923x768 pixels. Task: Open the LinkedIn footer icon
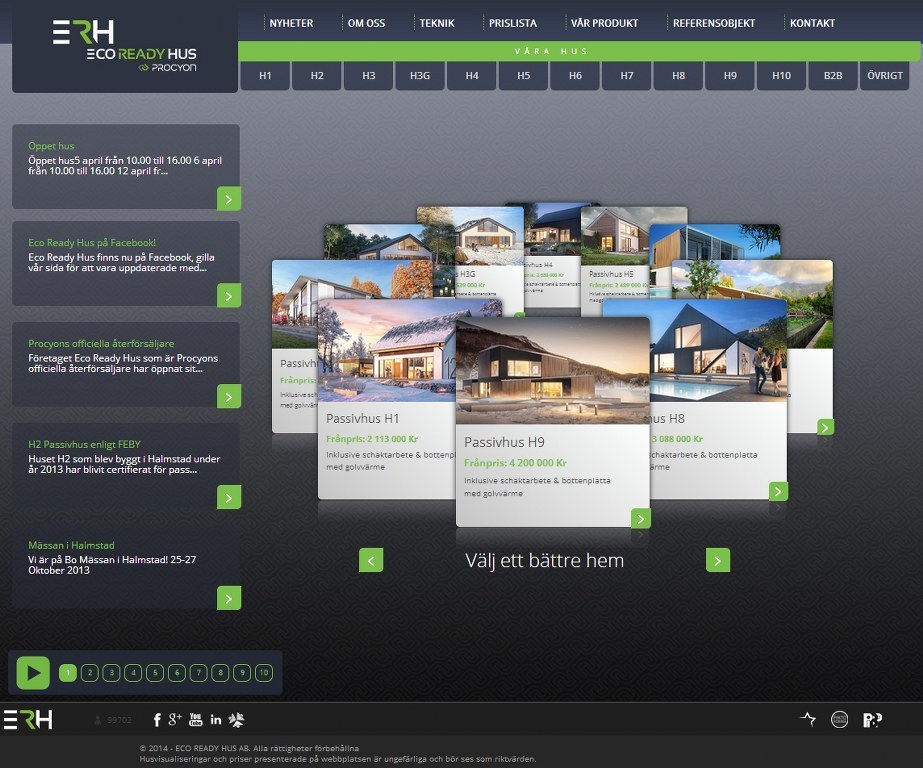click(216, 719)
